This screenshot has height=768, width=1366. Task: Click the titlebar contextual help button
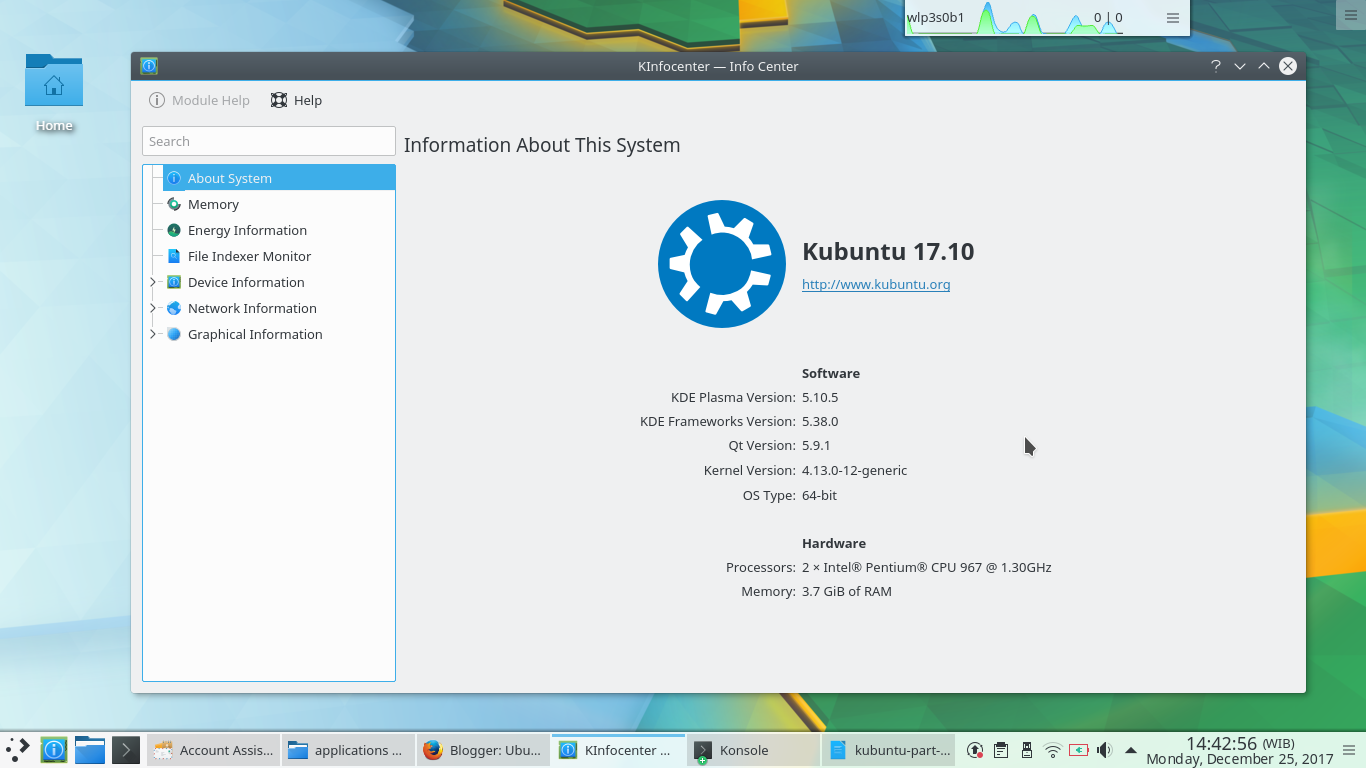(x=1215, y=66)
